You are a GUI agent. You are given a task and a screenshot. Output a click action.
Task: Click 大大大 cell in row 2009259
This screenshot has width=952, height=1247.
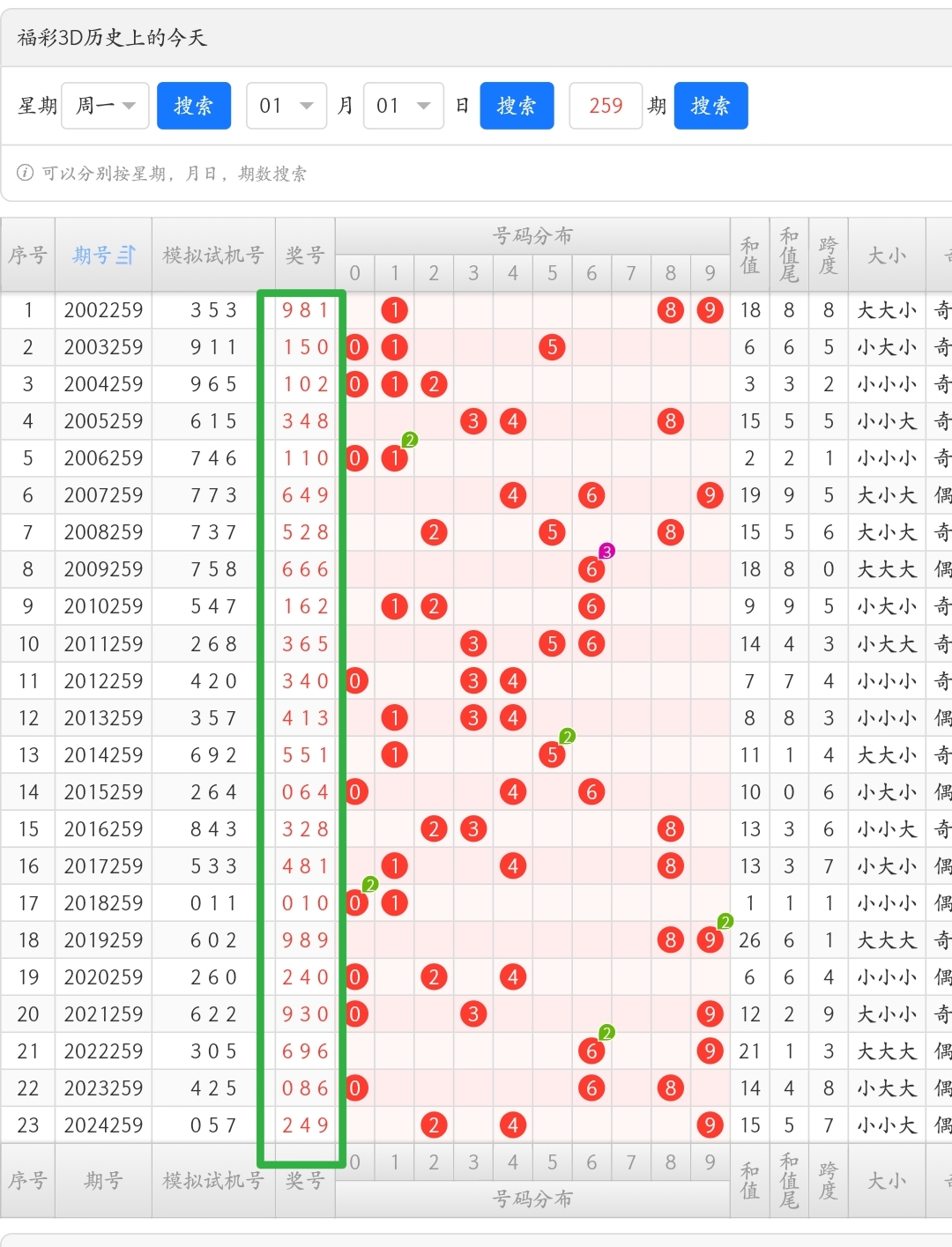click(x=887, y=569)
